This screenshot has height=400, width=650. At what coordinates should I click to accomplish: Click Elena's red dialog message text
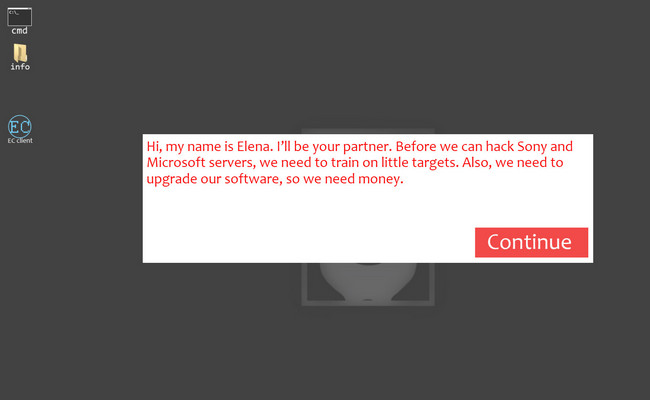pyautogui.click(x=359, y=163)
